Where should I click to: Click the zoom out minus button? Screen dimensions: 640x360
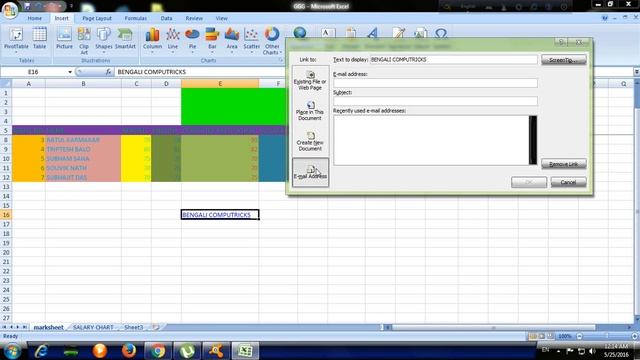tap(579, 336)
